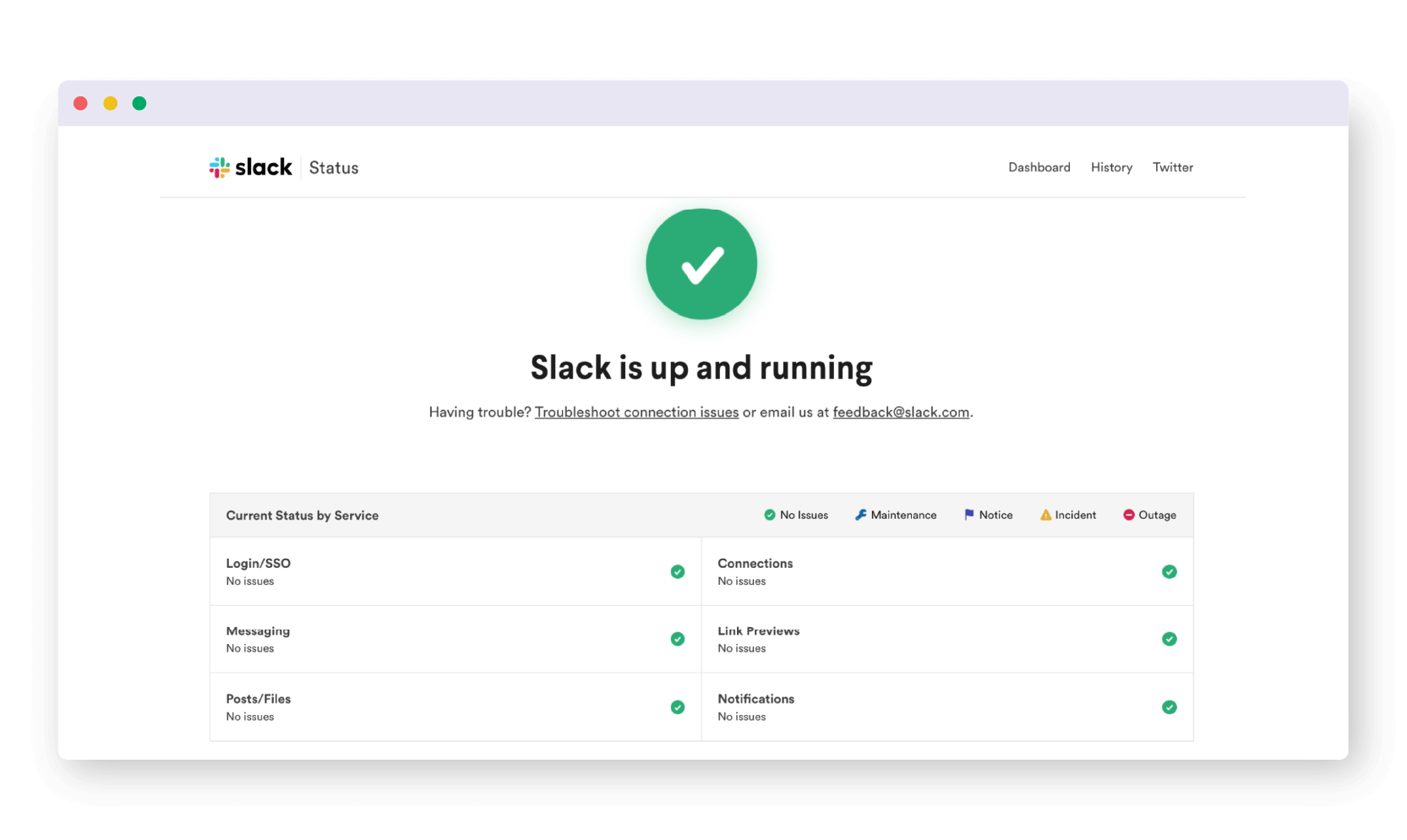Click the Status text beside Slack logo
Screen dimensions: 1407x840
(x=334, y=168)
